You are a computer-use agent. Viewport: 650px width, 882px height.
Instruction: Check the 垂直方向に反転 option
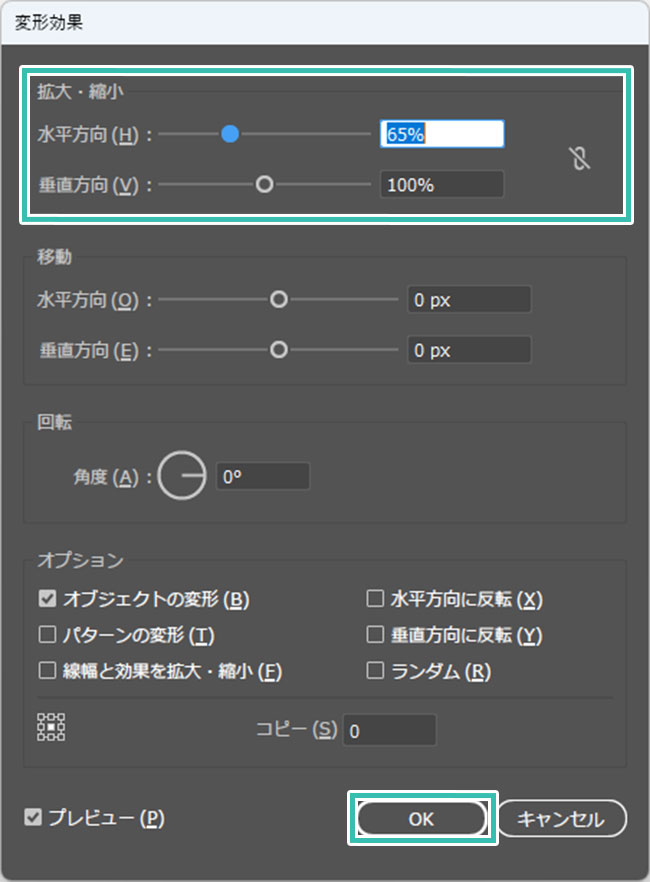[x=375, y=635]
